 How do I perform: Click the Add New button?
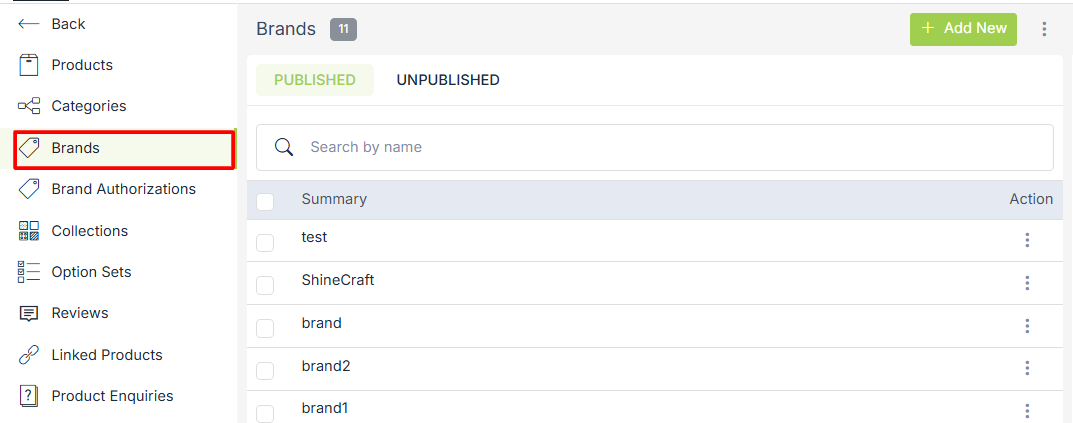click(963, 29)
